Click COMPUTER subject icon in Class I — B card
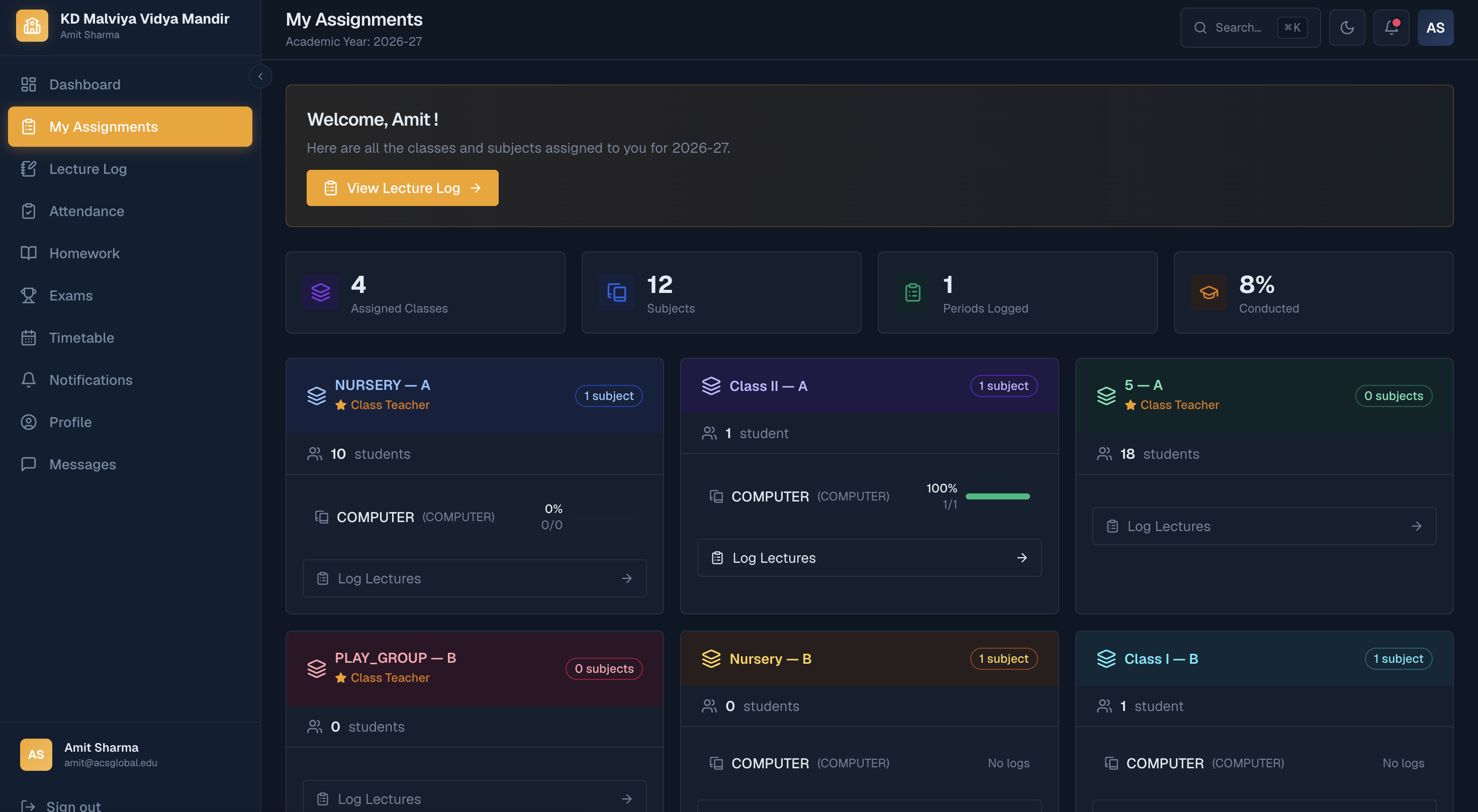This screenshot has width=1478, height=812. tap(1112, 763)
